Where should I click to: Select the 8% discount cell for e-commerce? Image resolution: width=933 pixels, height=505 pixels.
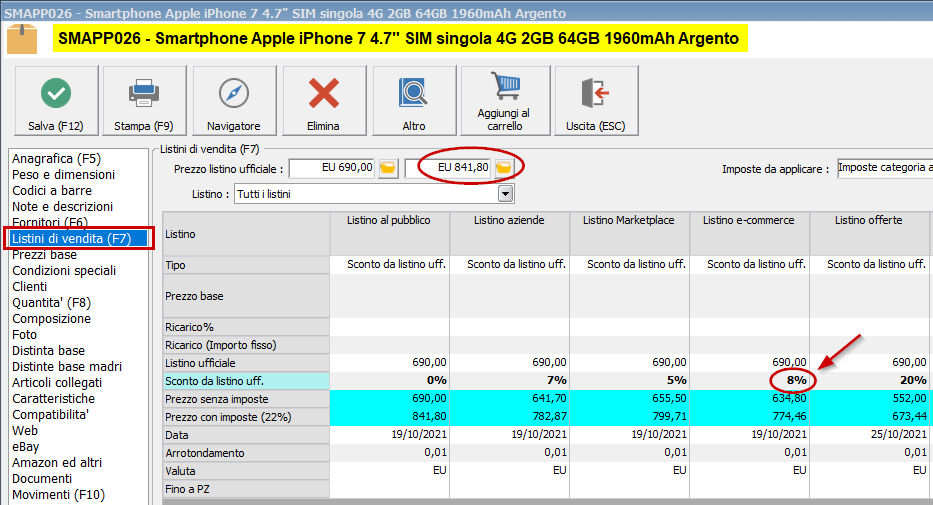tap(749, 381)
